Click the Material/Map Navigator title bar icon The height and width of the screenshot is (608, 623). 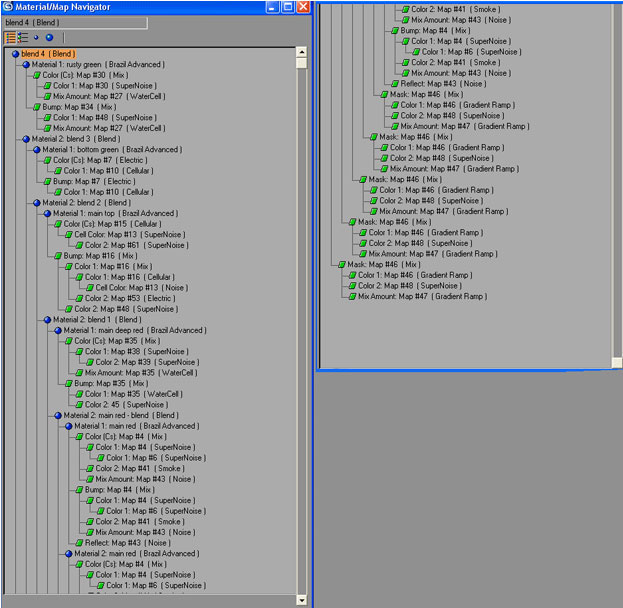tap(9, 7)
